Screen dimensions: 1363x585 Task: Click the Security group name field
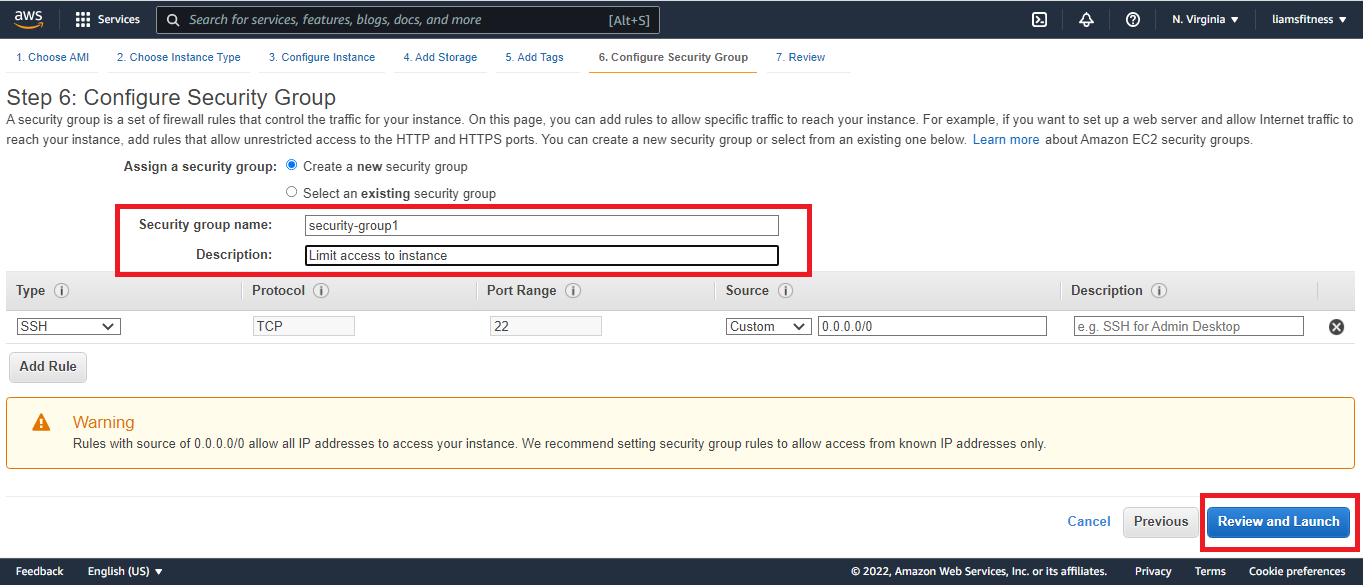click(x=541, y=226)
